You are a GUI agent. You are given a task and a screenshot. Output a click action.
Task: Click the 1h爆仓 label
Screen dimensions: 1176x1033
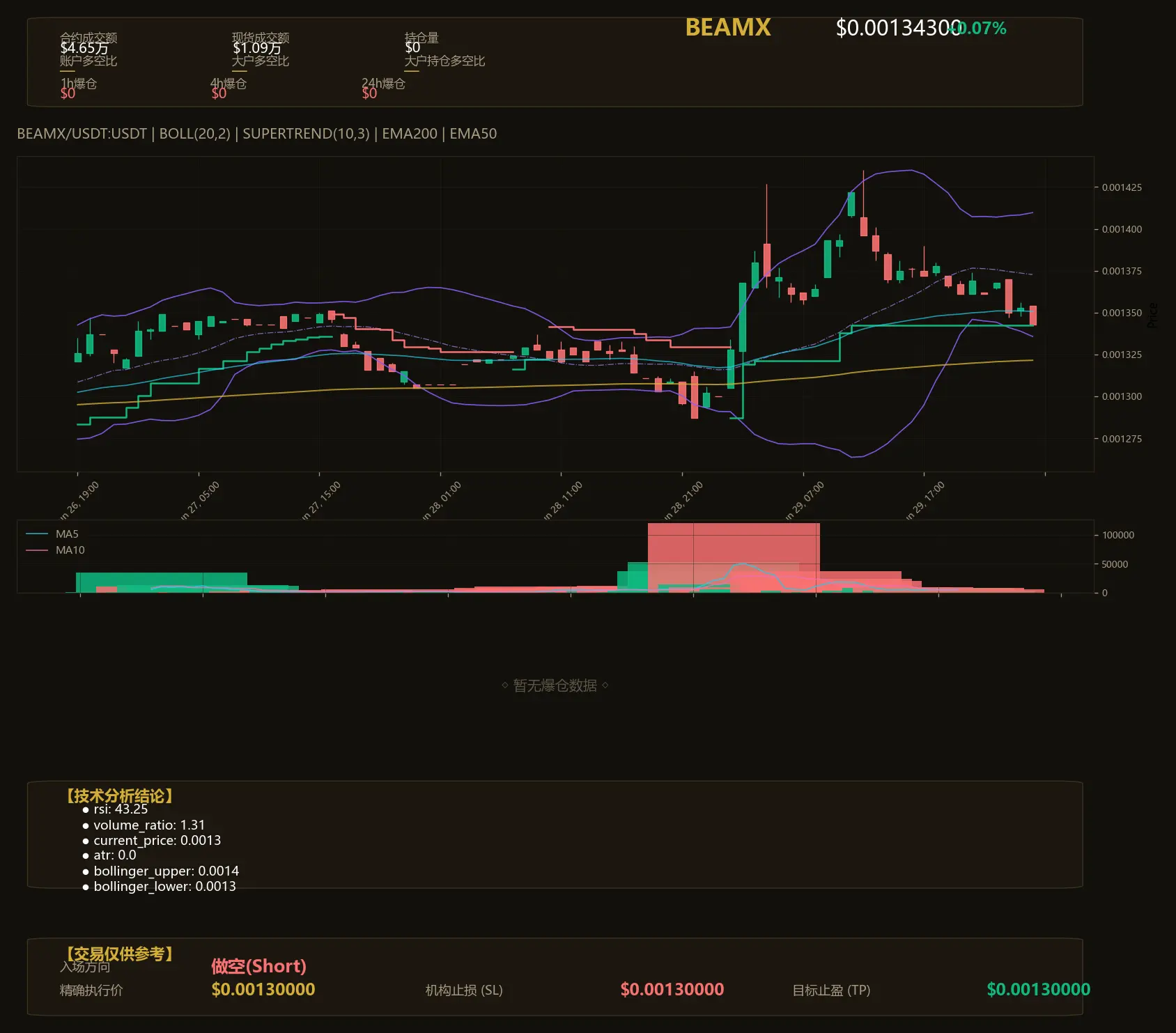coord(79,84)
